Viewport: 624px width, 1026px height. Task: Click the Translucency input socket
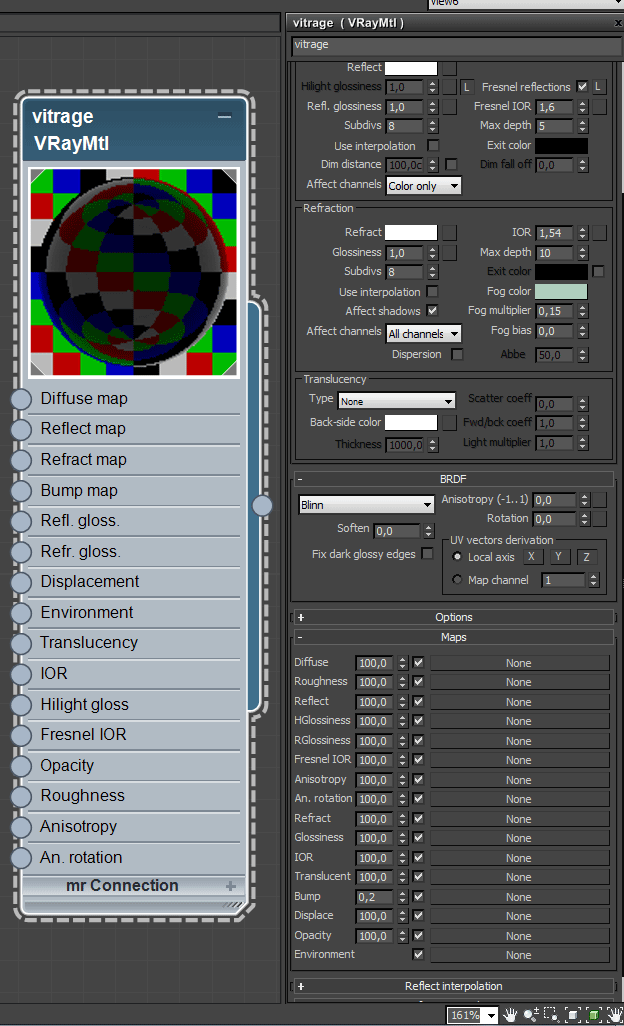[21, 643]
